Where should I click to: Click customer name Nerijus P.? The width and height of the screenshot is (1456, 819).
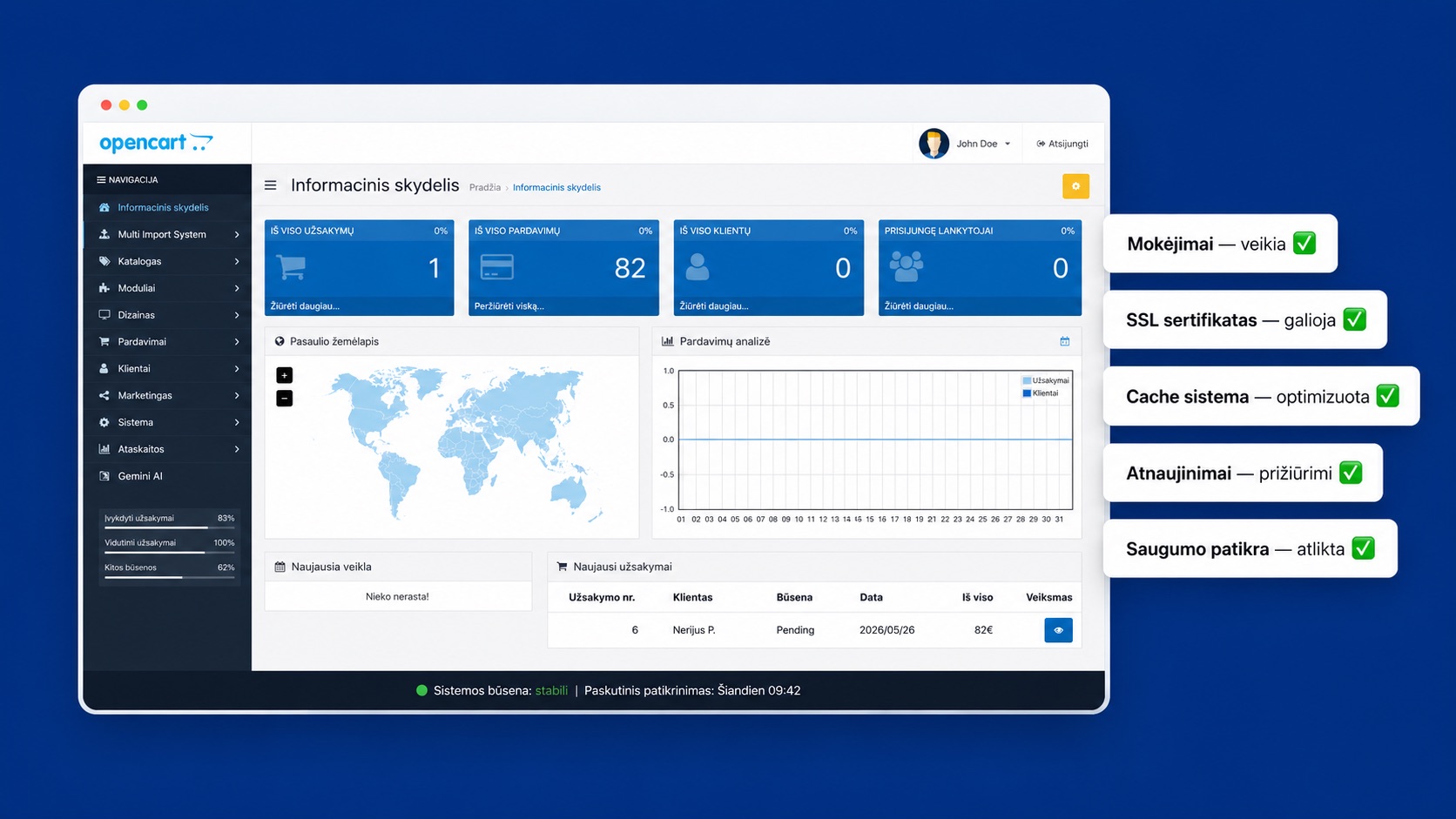click(694, 630)
